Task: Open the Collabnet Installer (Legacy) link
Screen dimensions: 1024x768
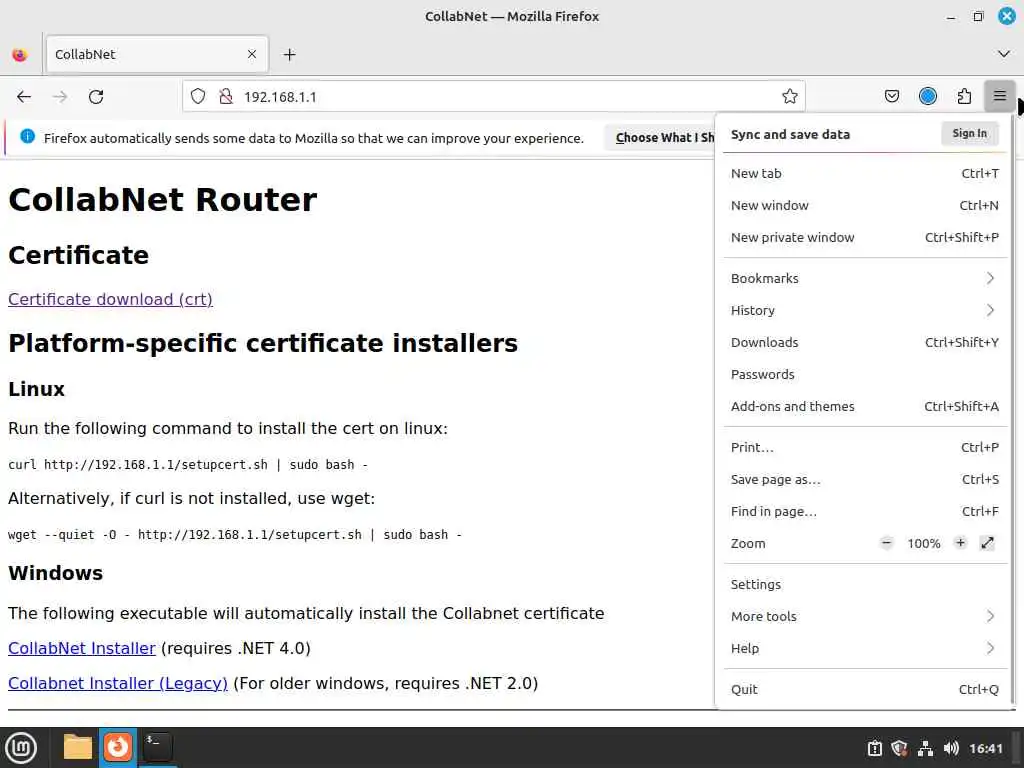Action: tap(118, 683)
